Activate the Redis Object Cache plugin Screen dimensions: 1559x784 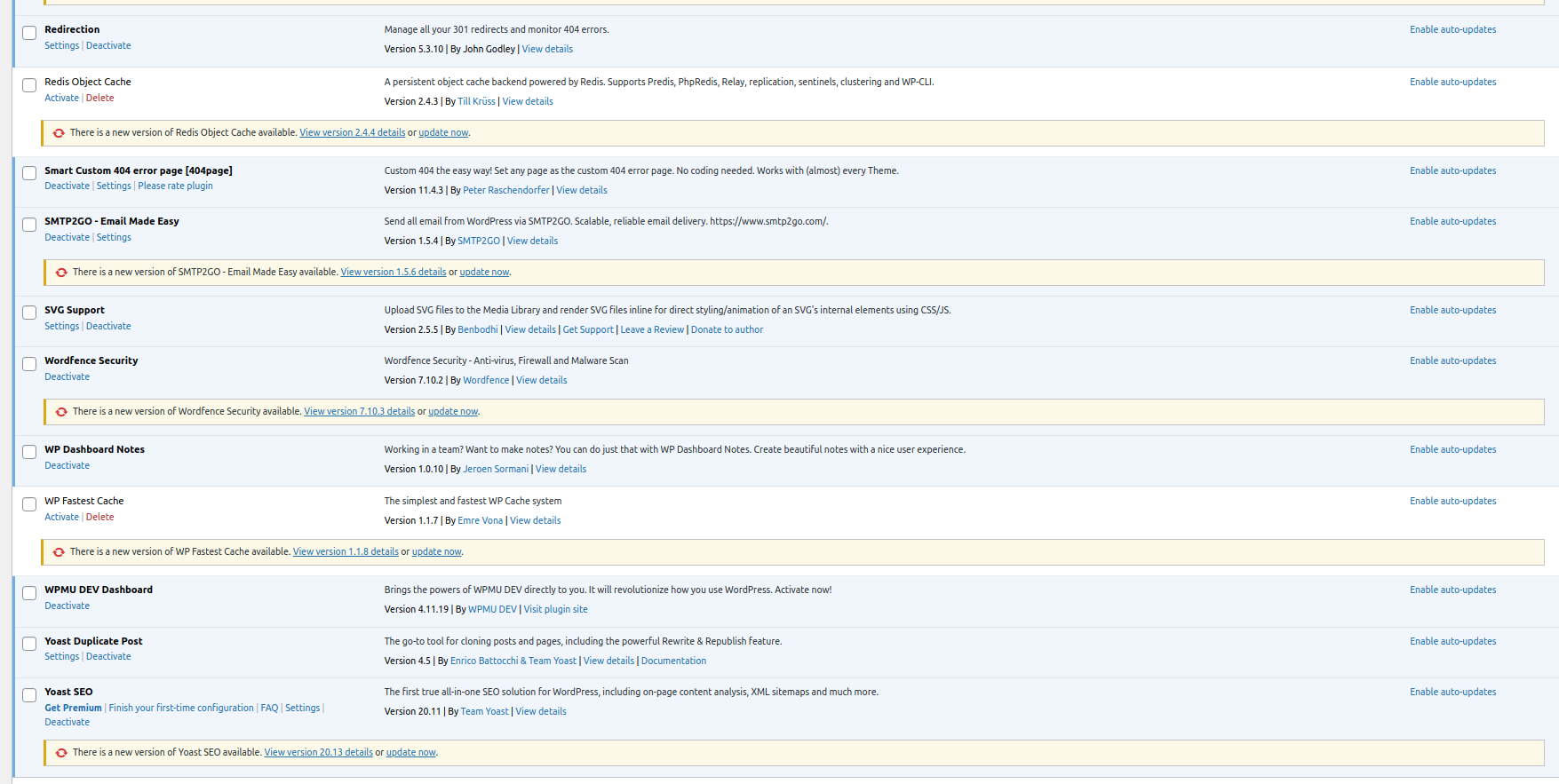[x=61, y=98]
